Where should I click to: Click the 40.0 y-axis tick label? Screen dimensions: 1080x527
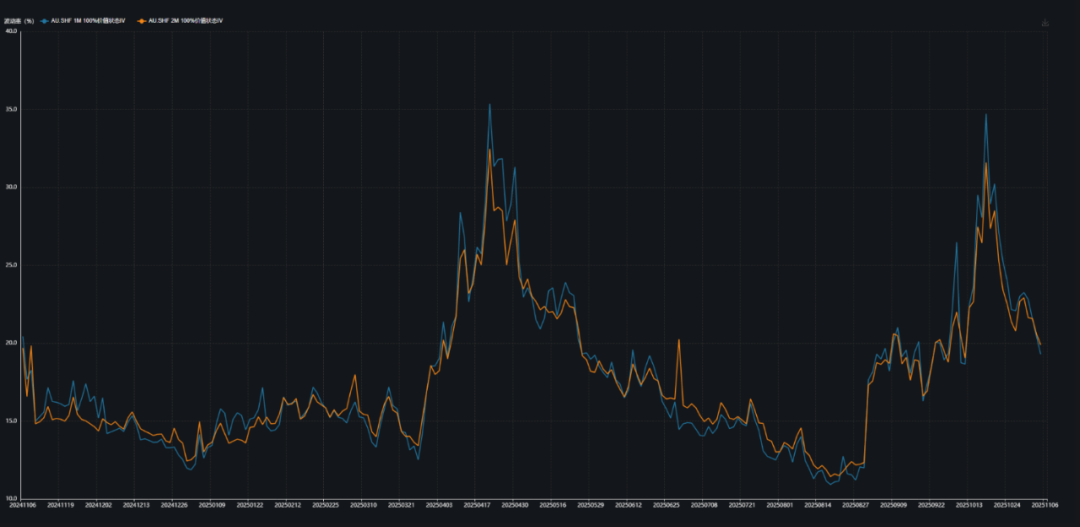(12, 31)
